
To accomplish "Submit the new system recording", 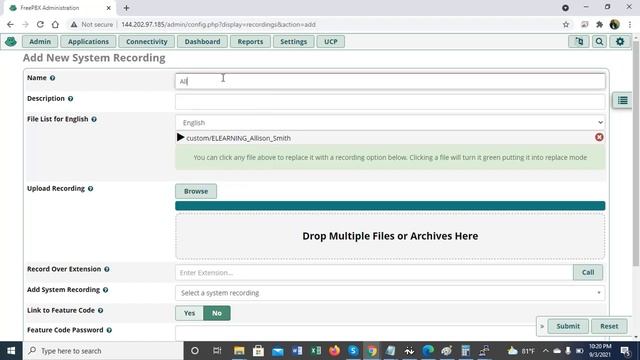I will coord(568,326).
